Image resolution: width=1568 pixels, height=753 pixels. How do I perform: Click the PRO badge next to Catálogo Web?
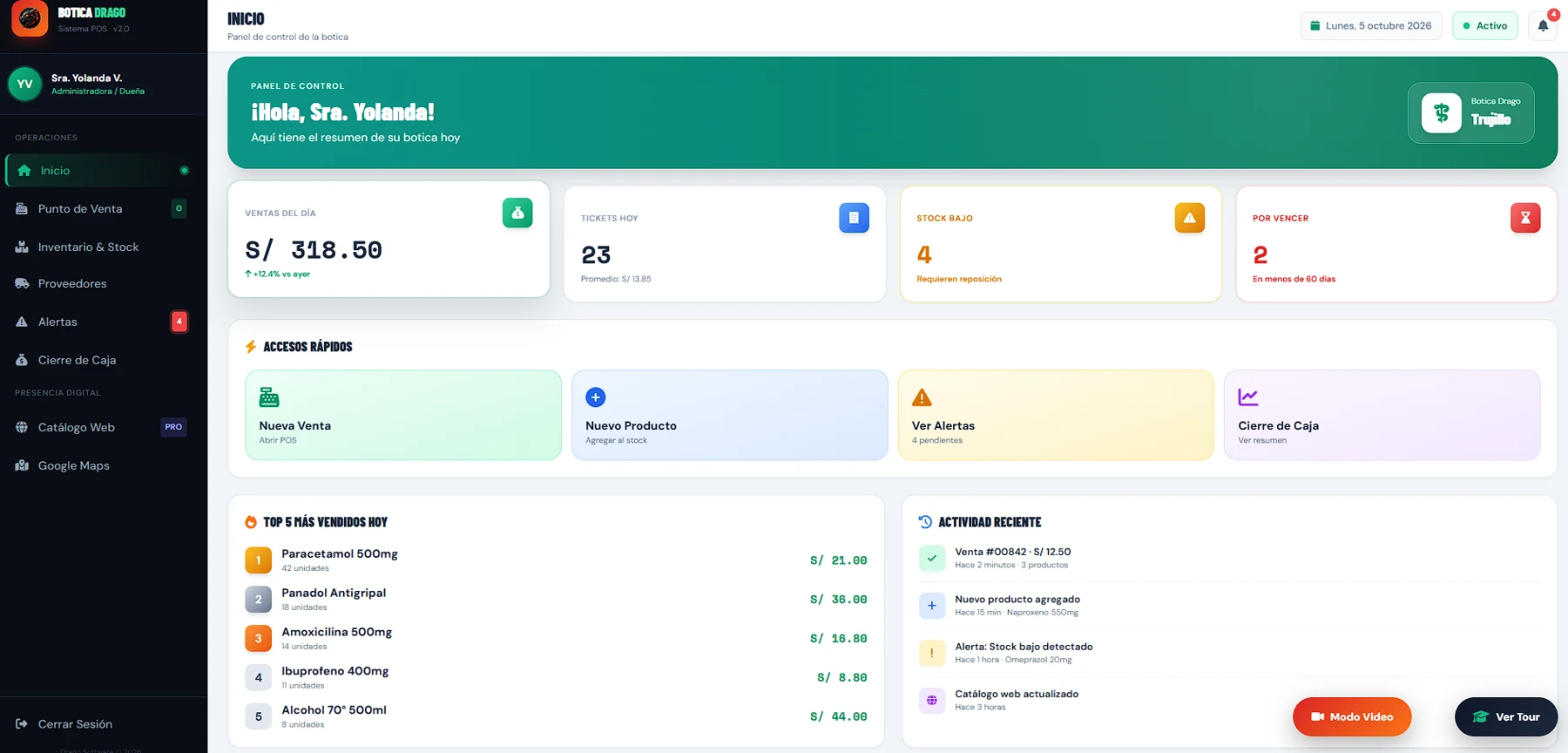pyautogui.click(x=173, y=427)
